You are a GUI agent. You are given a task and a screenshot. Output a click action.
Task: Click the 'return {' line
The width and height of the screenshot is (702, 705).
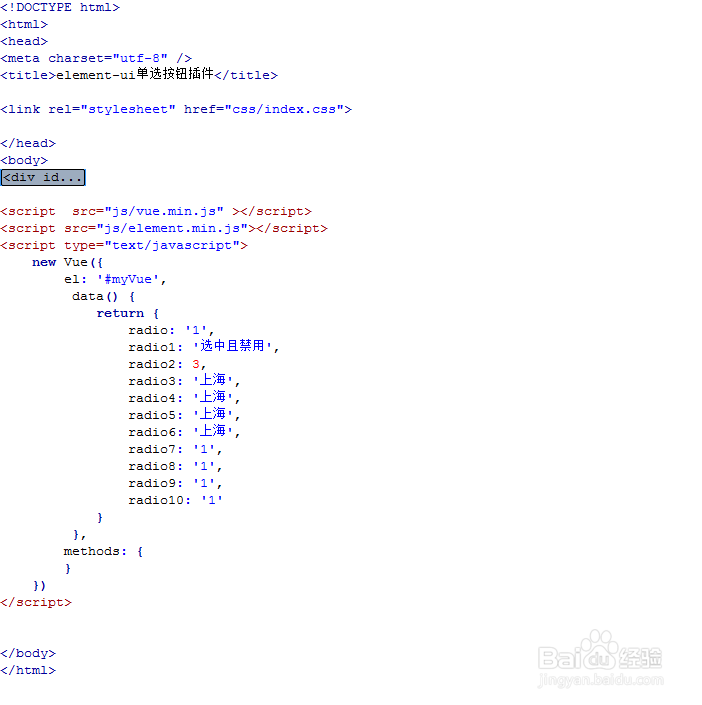(128, 313)
